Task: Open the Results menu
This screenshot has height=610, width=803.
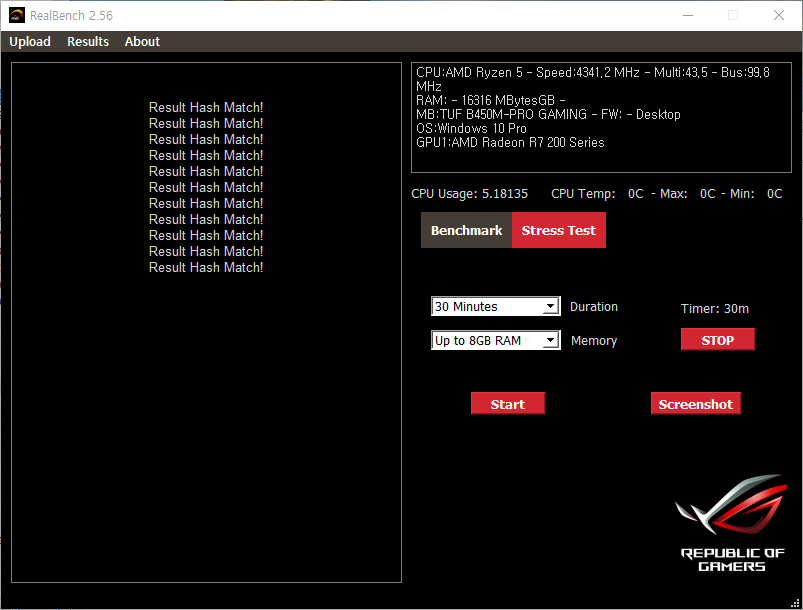Action: pyautogui.click(x=88, y=41)
